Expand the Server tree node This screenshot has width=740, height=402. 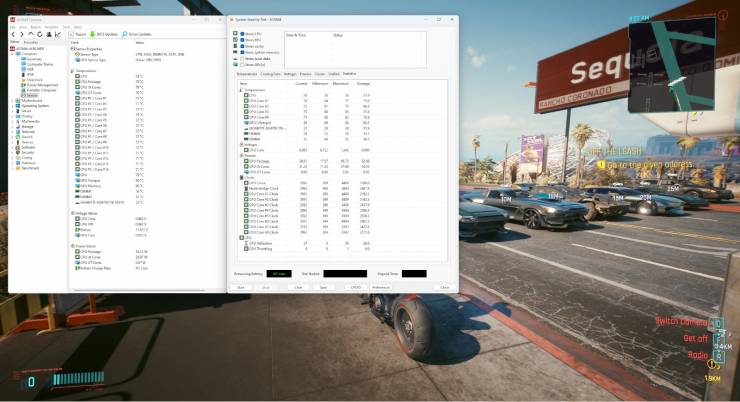[12, 111]
